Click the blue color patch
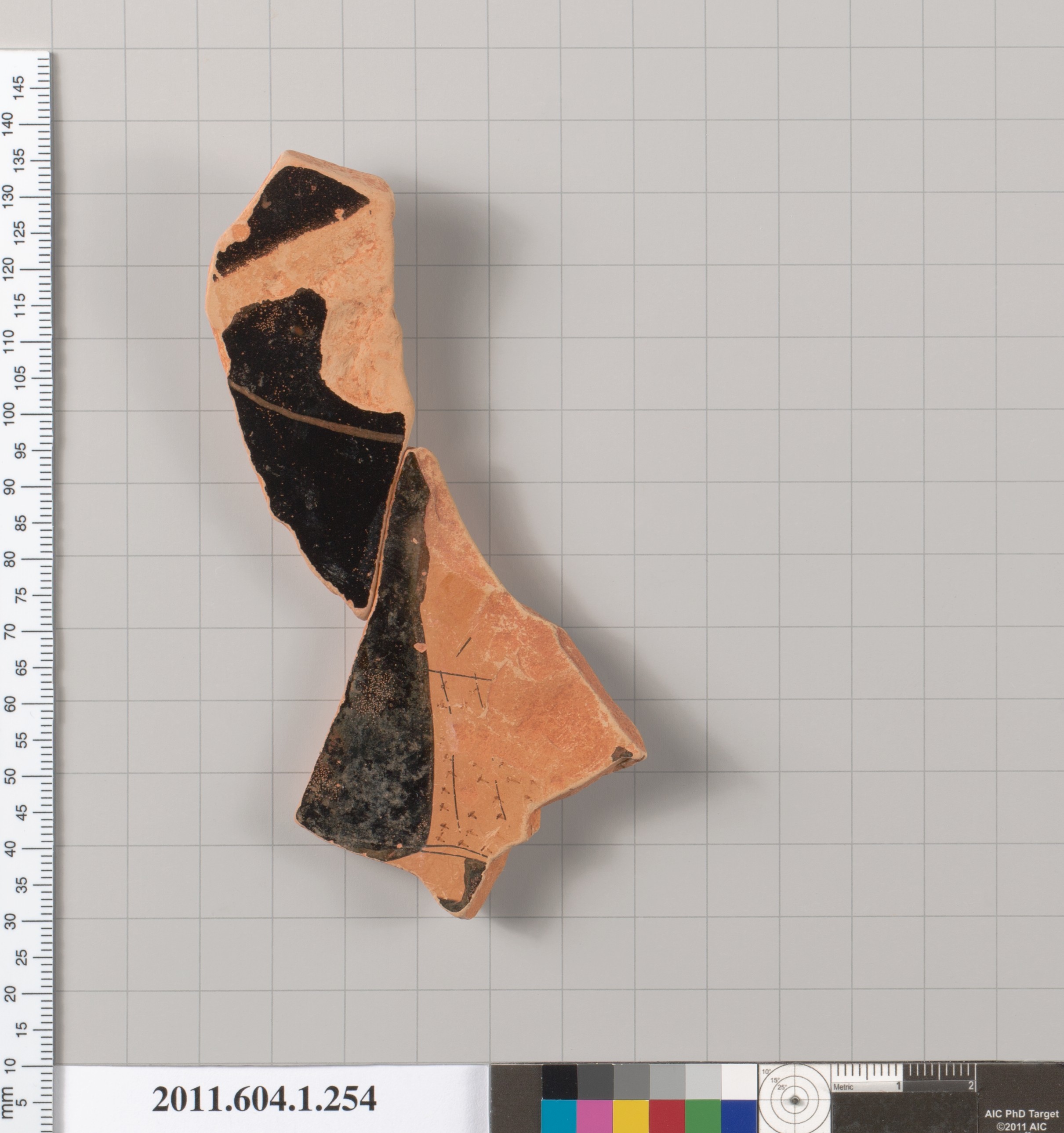Screen dimensions: 1064x1133 tap(738, 1116)
